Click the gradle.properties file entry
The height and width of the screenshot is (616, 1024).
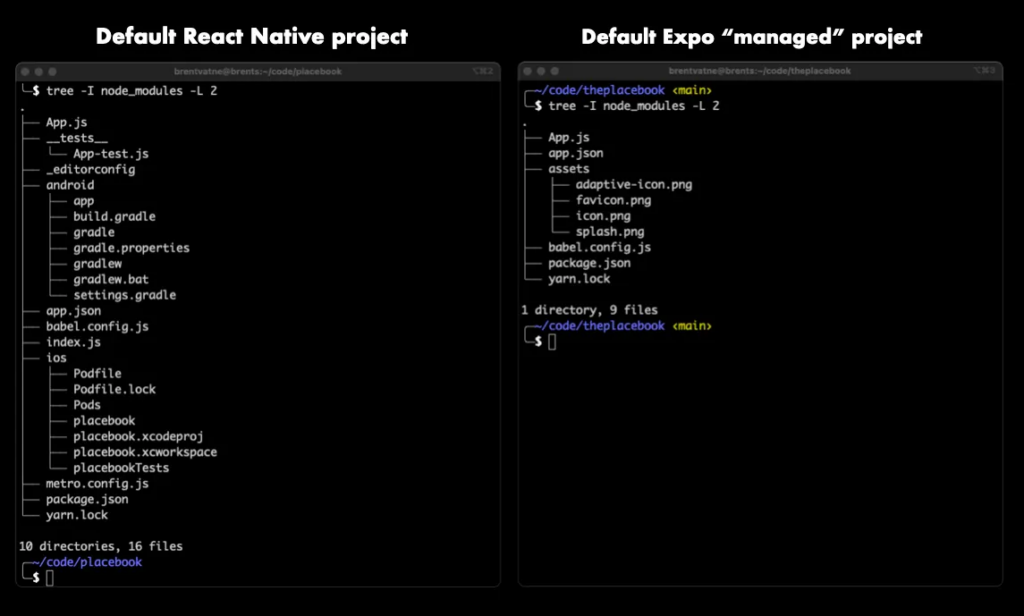(130, 248)
